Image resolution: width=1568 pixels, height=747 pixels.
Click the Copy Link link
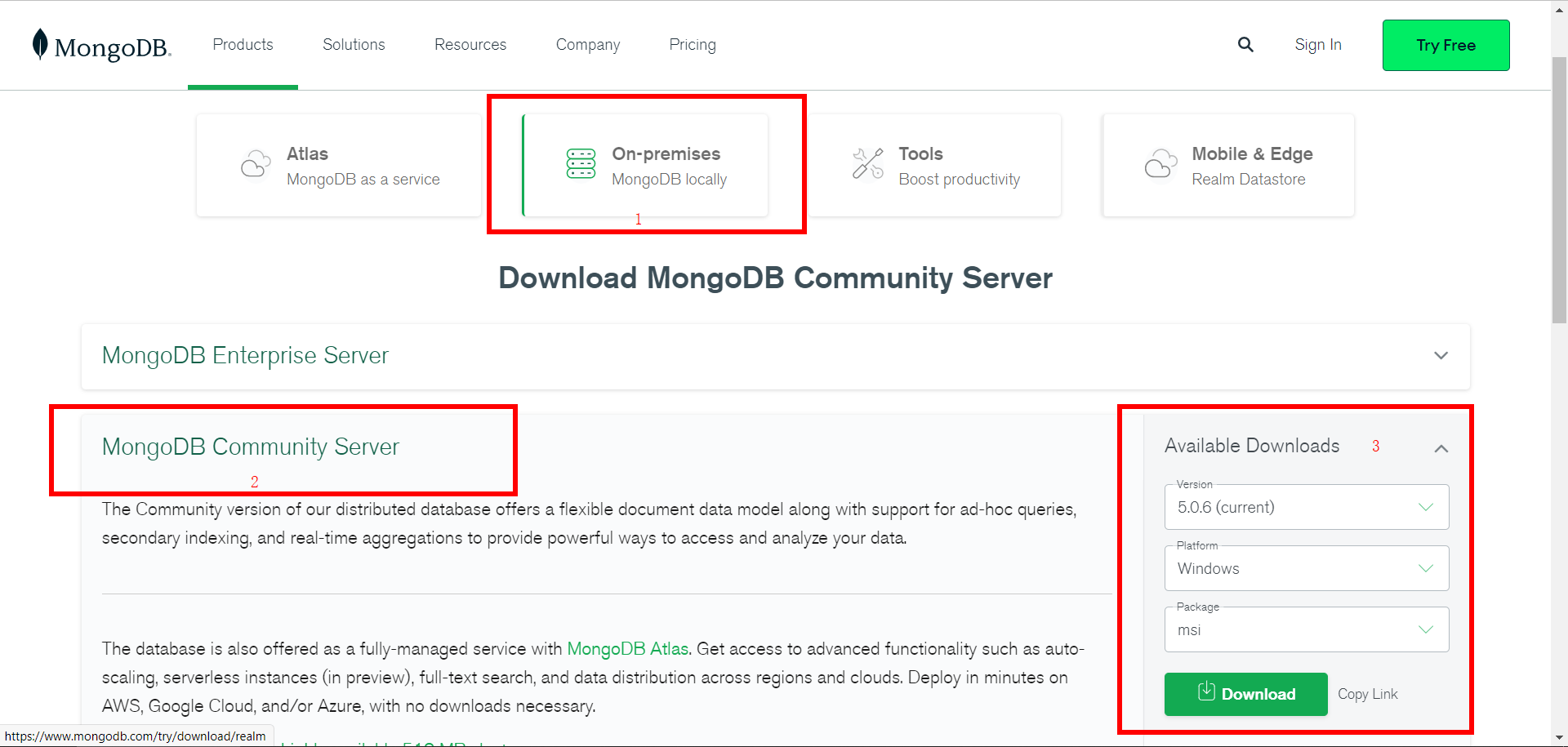(1368, 694)
